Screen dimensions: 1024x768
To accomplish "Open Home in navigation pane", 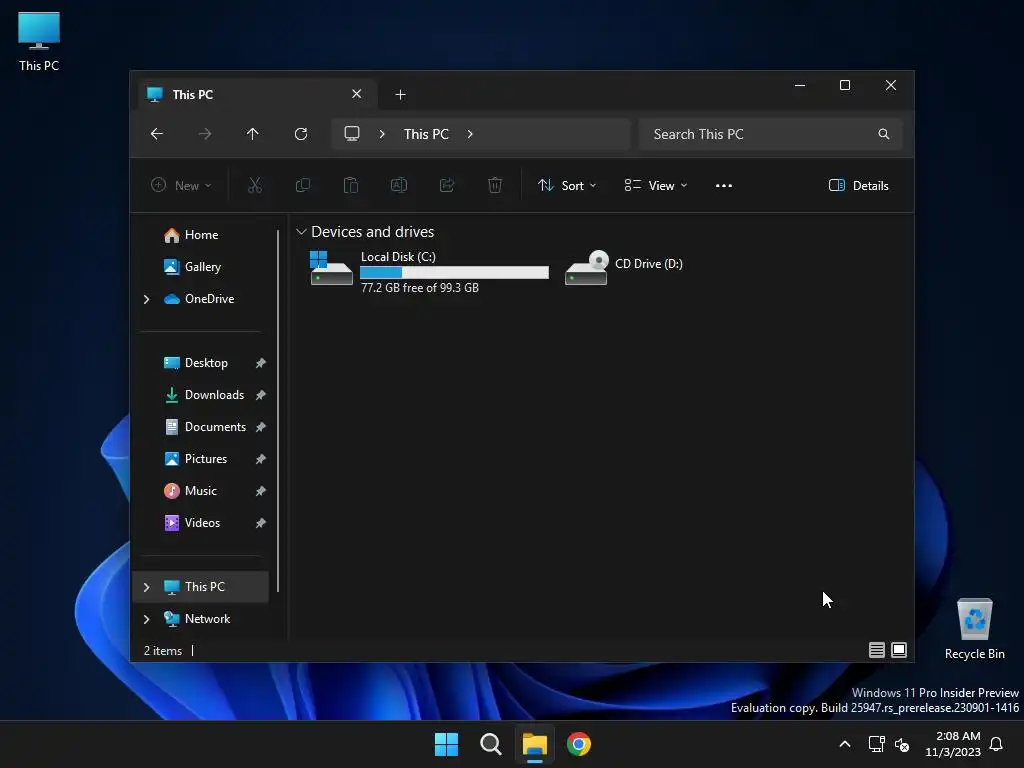I will [x=201, y=235].
